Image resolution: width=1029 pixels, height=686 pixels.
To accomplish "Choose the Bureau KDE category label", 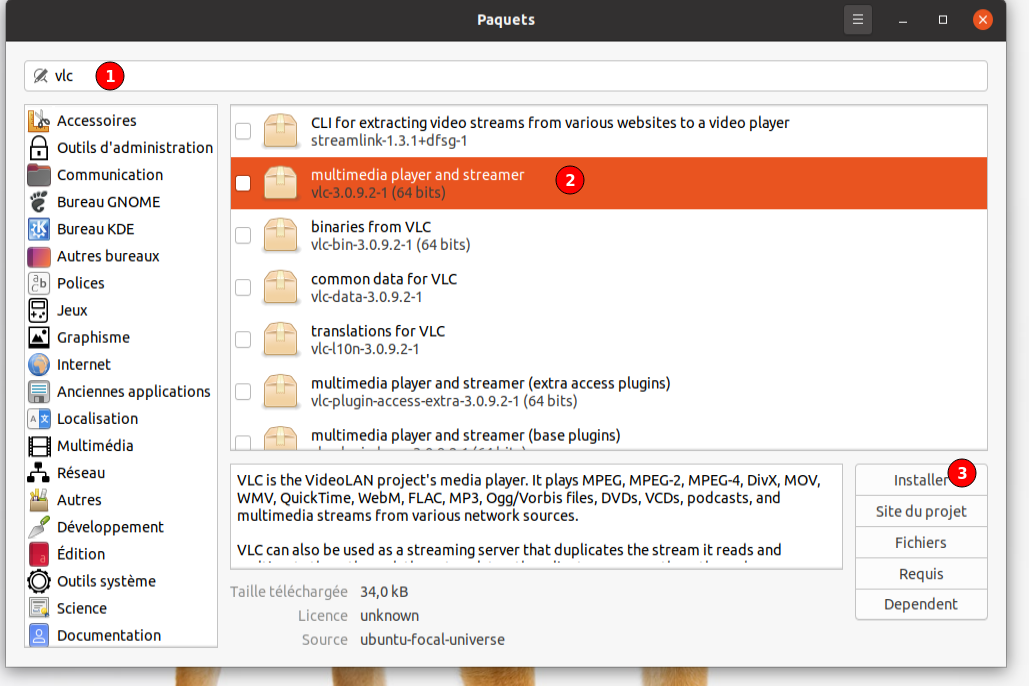I will point(95,229).
